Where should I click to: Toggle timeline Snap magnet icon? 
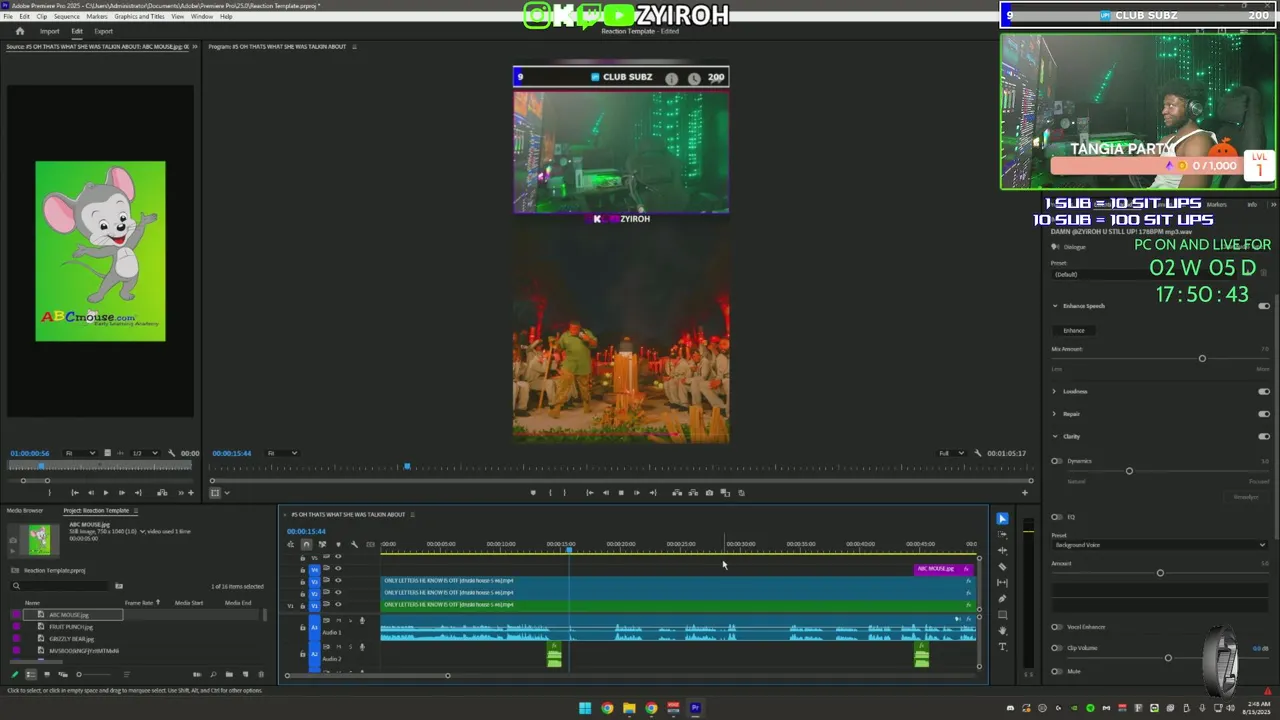[306, 544]
